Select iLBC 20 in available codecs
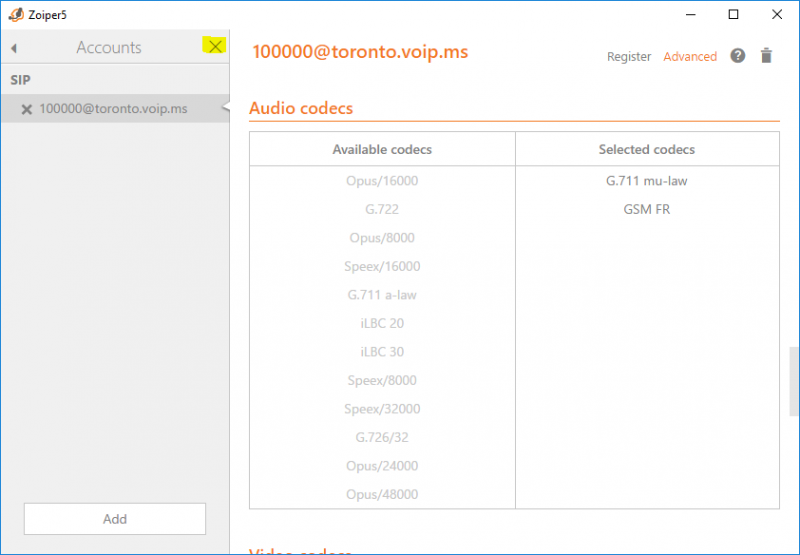 tap(382, 323)
